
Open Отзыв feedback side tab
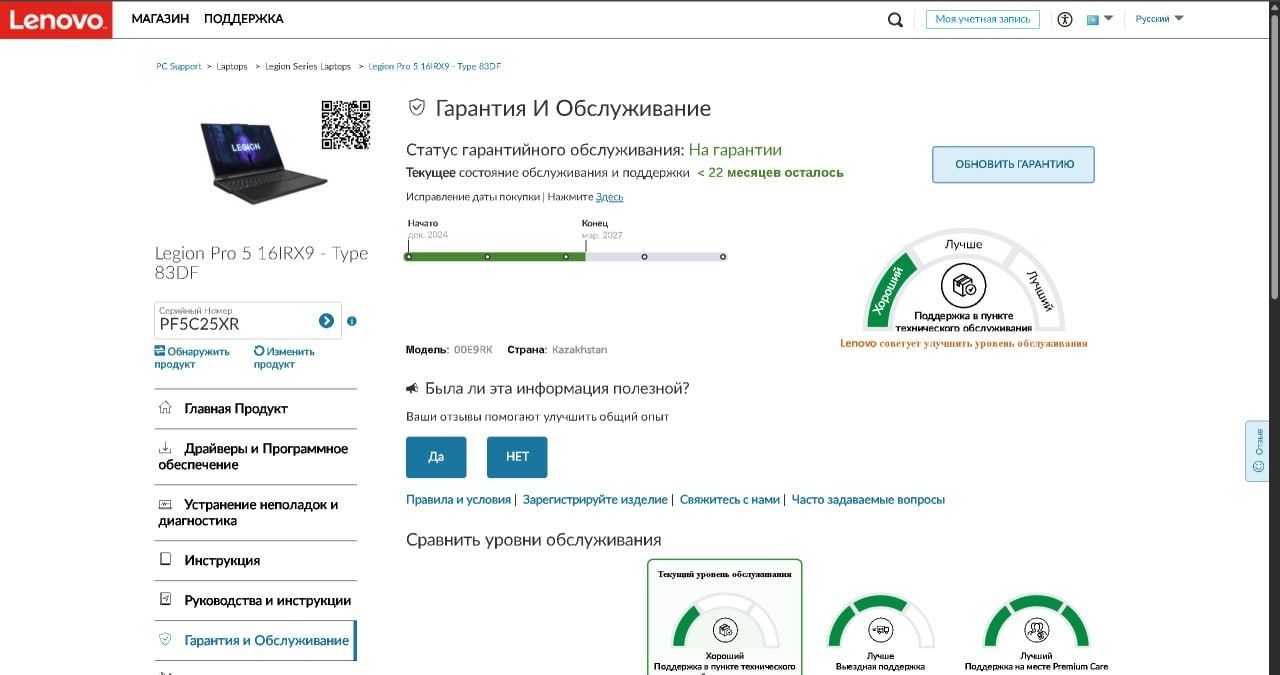pos(1257,451)
